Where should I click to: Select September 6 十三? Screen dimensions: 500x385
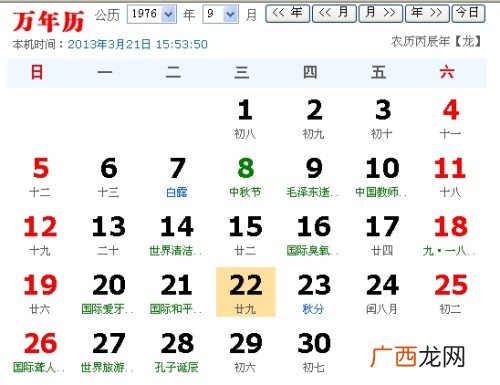tap(109, 177)
